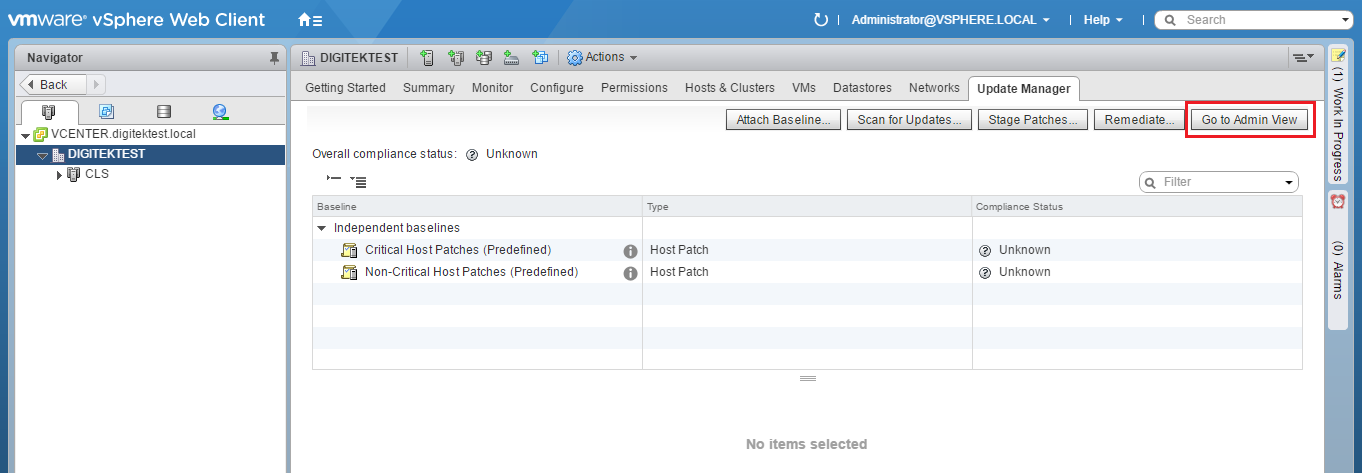
Task: Click Add Host toolbar icon
Action: click(427, 58)
